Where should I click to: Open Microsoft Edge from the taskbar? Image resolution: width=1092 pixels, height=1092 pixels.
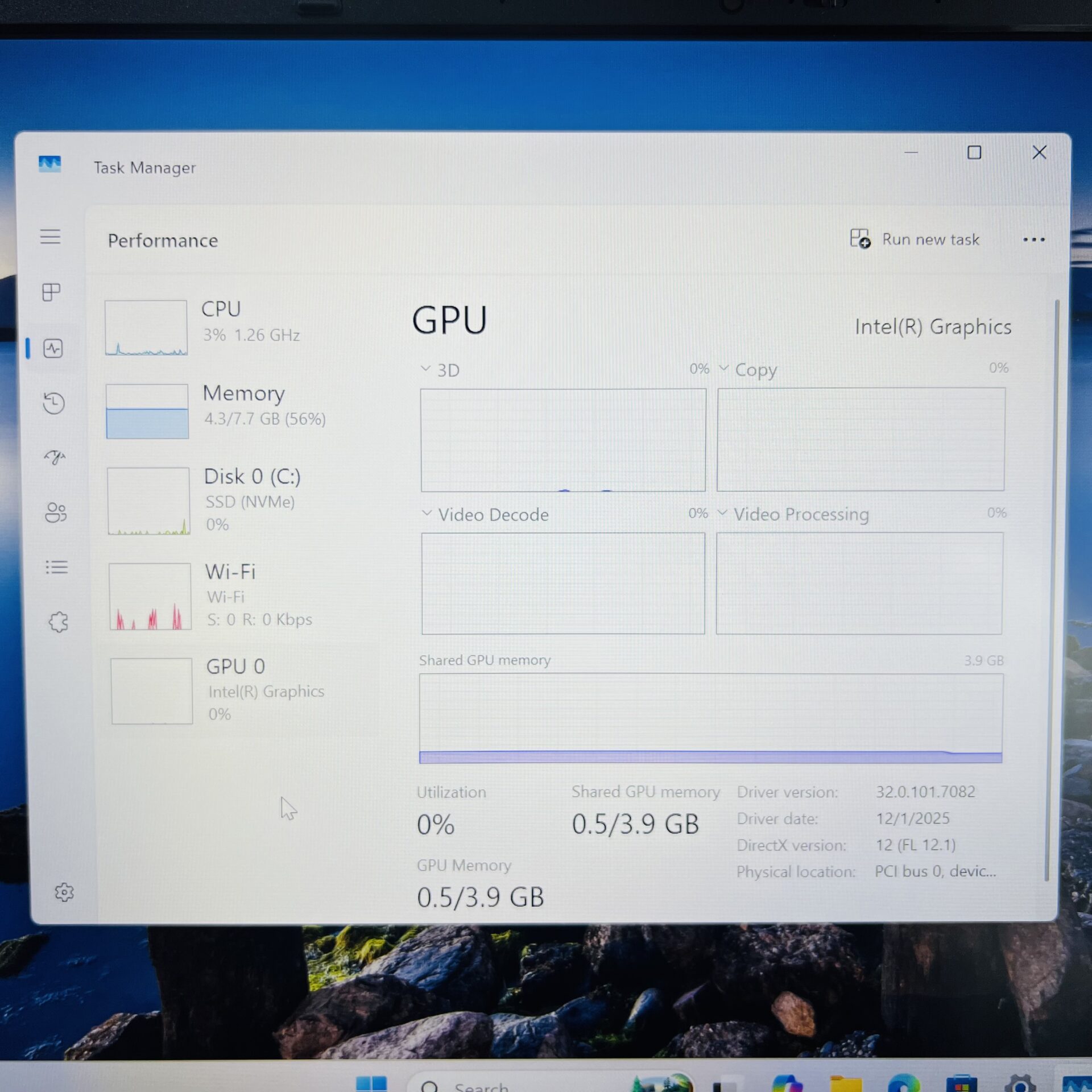(x=903, y=1083)
